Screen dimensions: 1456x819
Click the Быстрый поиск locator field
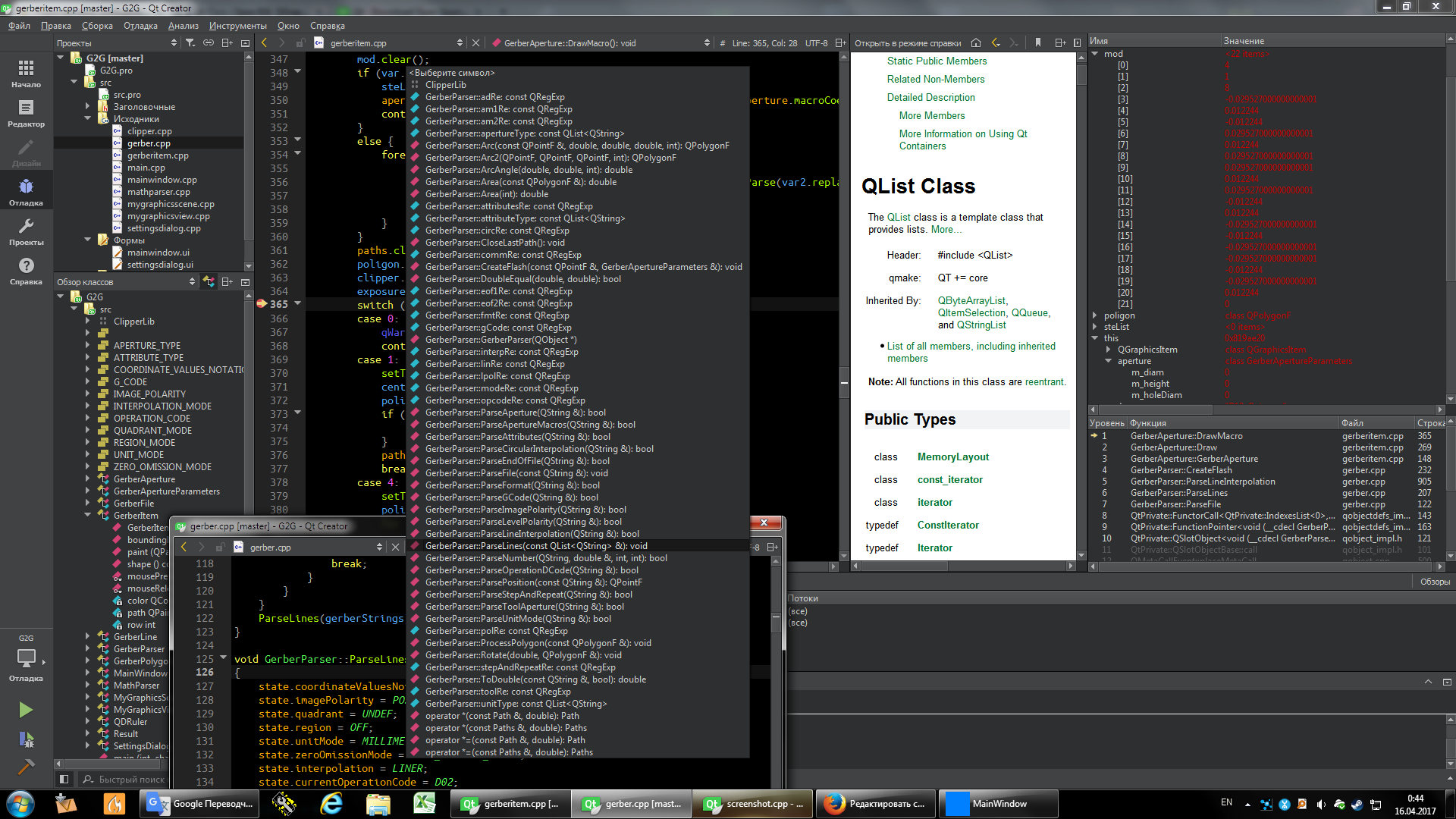130,780
